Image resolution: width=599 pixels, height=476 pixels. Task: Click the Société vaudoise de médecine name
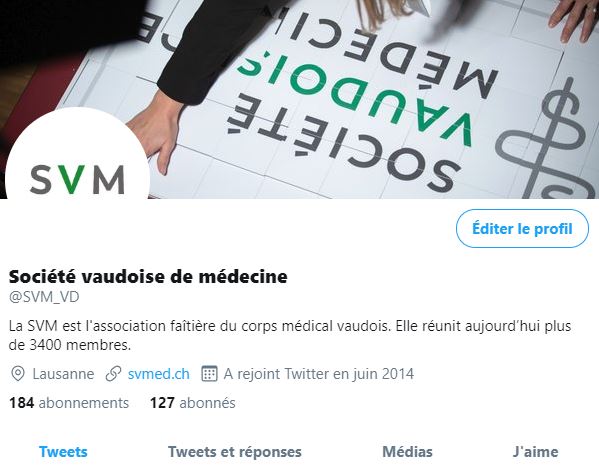(148, 277)
